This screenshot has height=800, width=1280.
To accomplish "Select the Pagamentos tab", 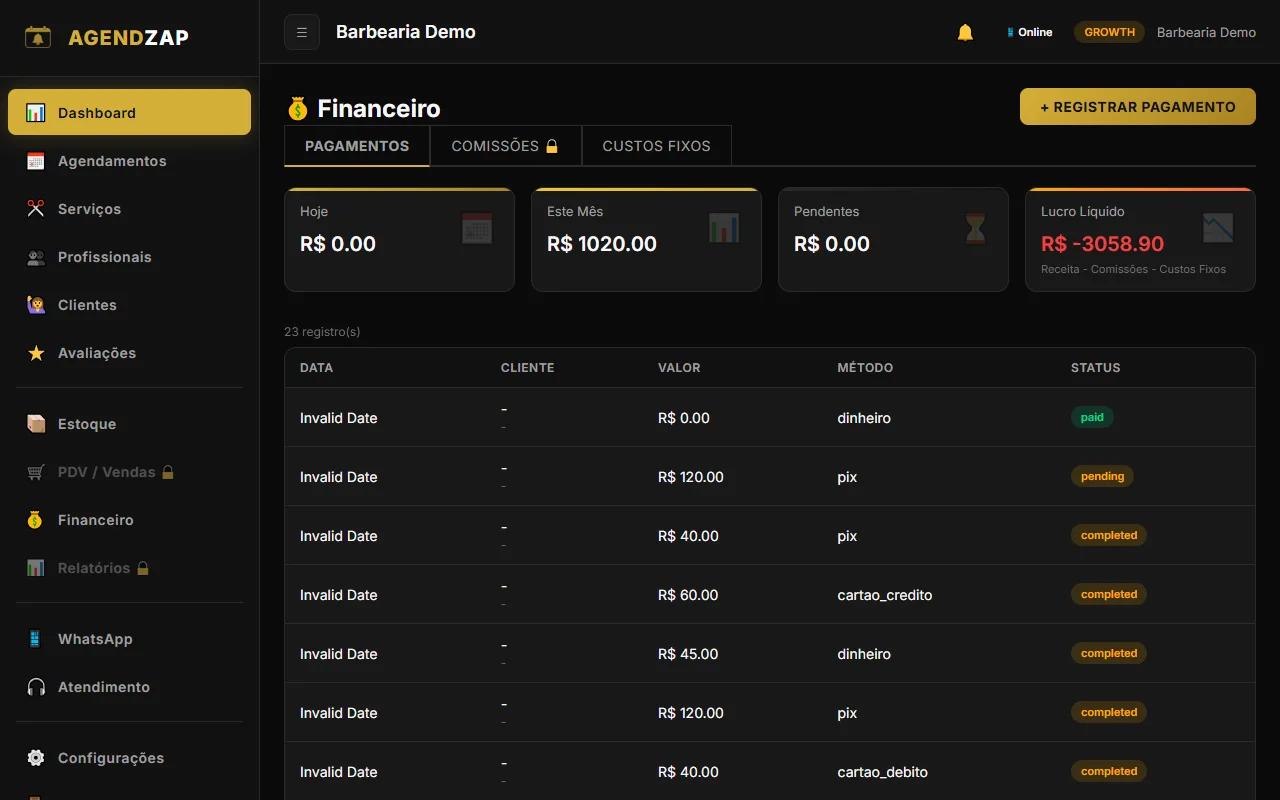I will [357, 146].
